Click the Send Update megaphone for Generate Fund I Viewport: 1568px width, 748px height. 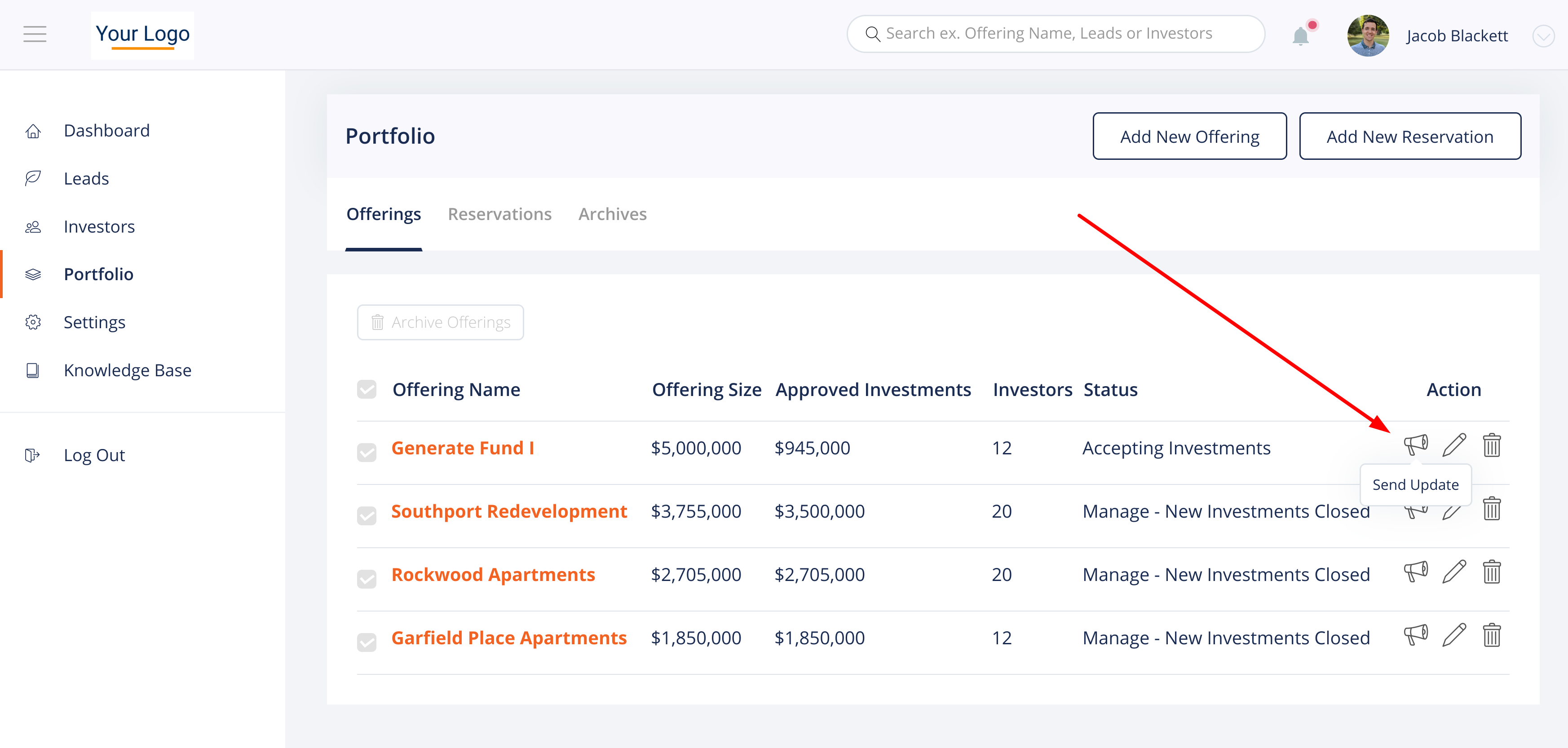pos(1415,445)
